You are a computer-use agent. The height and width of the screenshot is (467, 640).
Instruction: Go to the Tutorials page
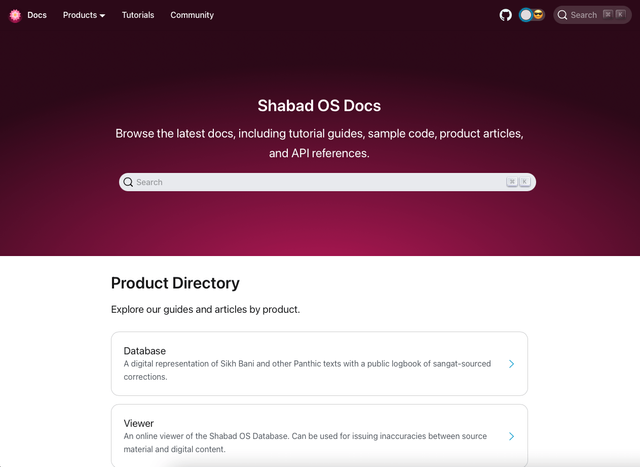[x=138, y=15]
